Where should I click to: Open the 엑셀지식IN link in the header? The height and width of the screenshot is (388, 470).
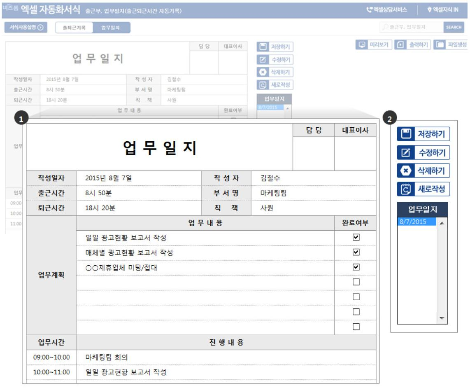[443, 10]
